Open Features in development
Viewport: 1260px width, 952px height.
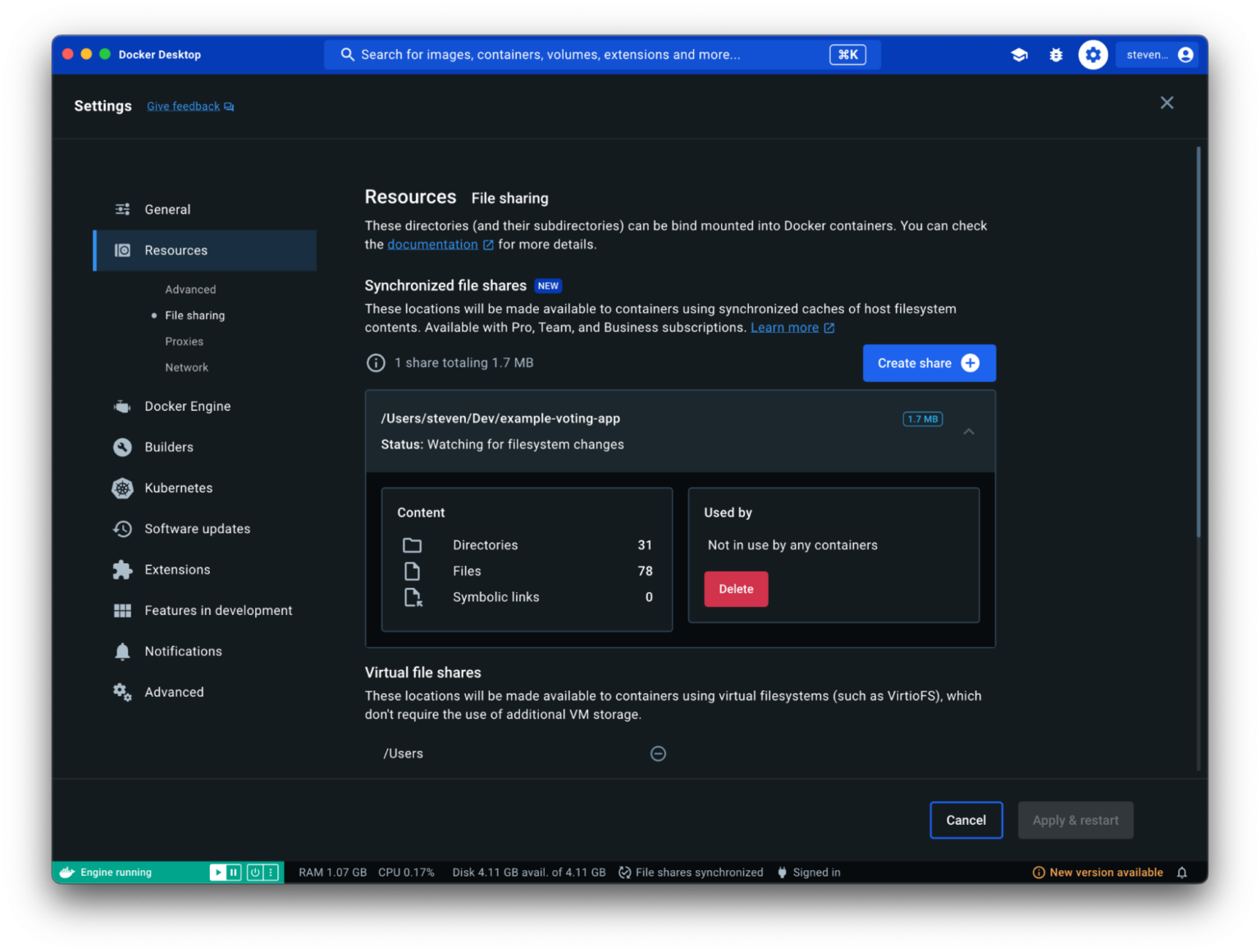[x=218, y=610]
